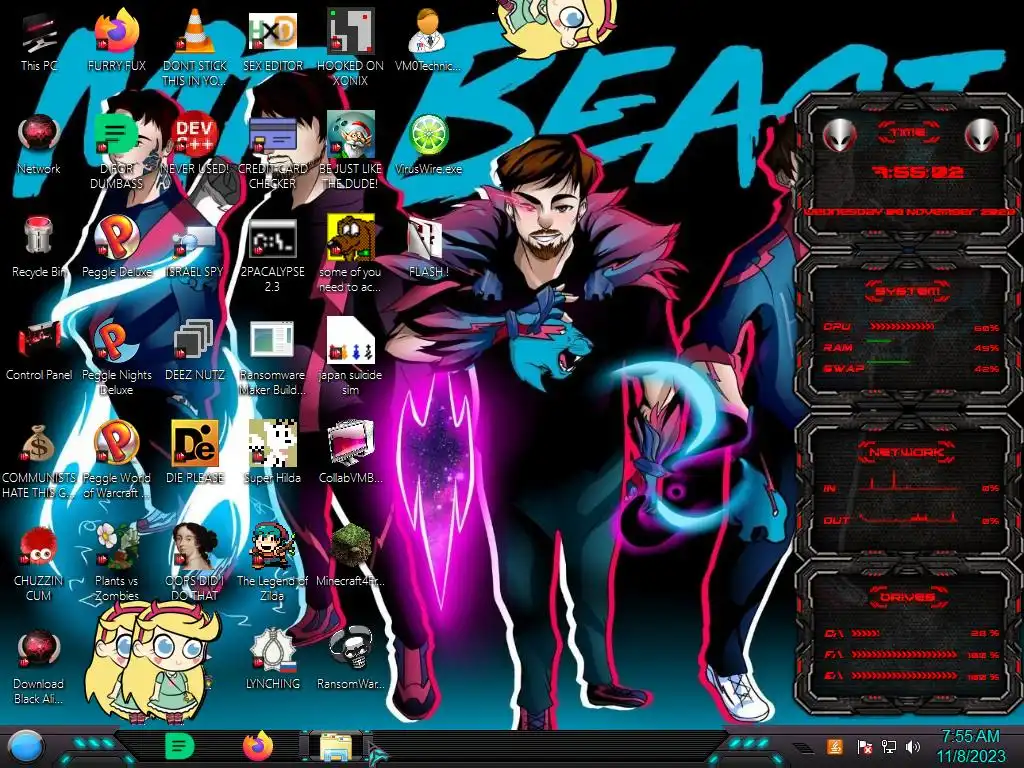Open green notes app in taskbar
The height and width of the screenshot is (768, 1024).
pyautogui.click(x=180, y=746)
